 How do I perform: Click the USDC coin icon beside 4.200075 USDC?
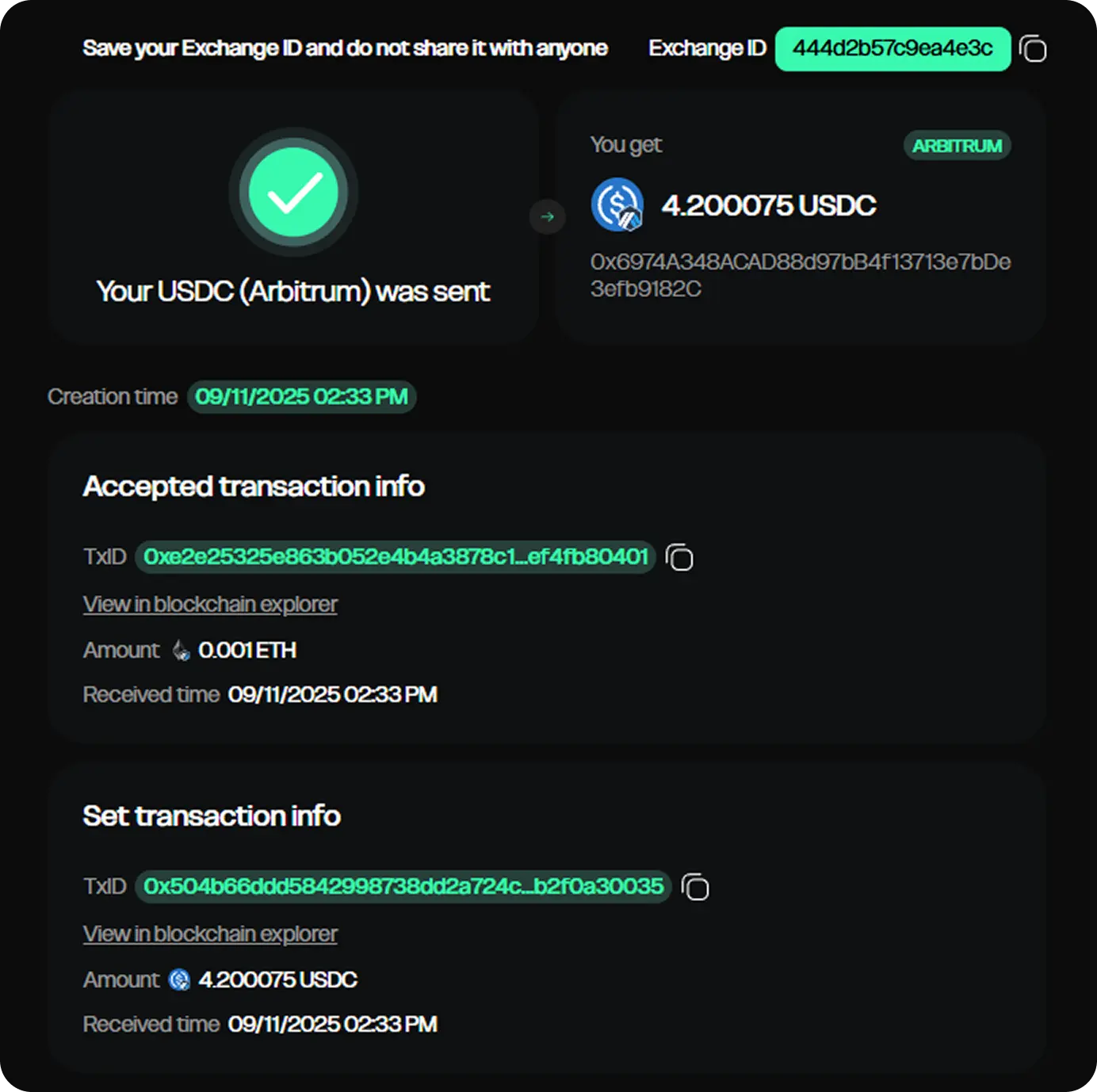617,205
